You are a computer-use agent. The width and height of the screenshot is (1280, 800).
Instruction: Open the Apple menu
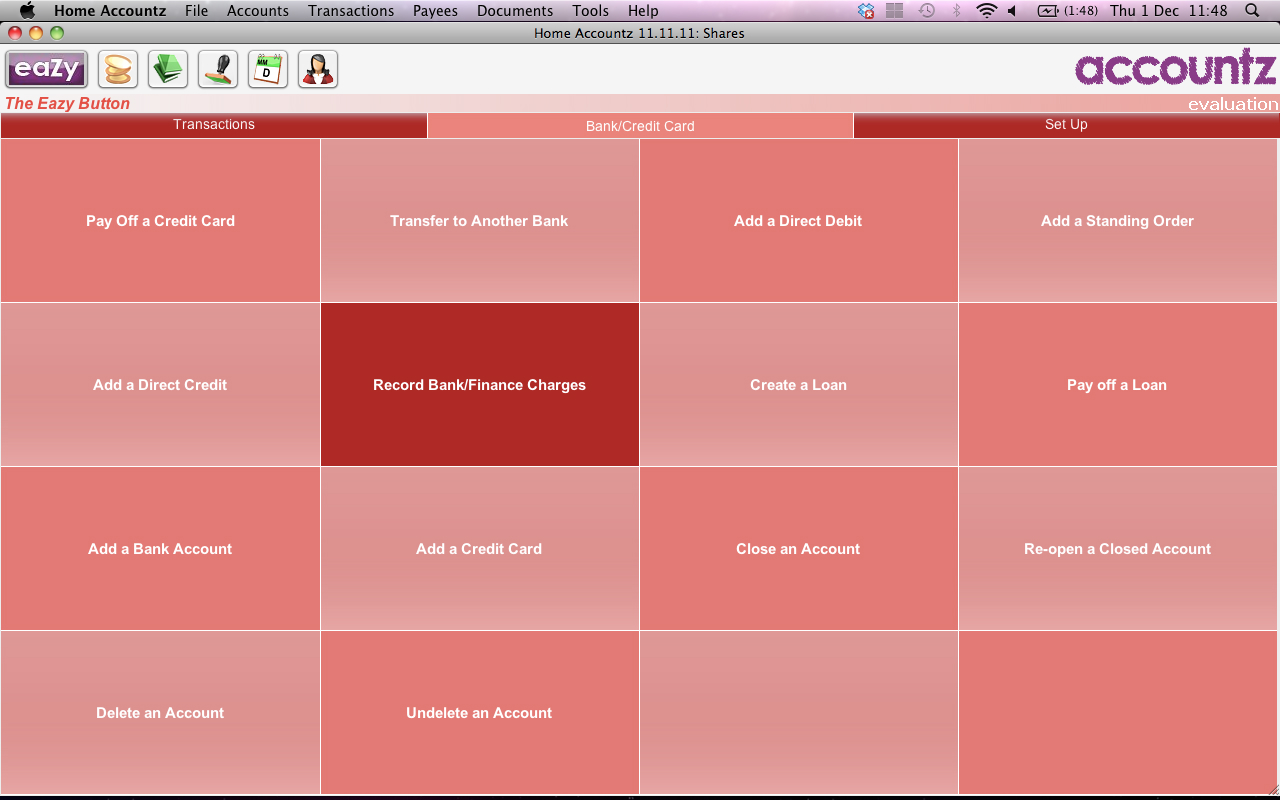pos(27,11)
